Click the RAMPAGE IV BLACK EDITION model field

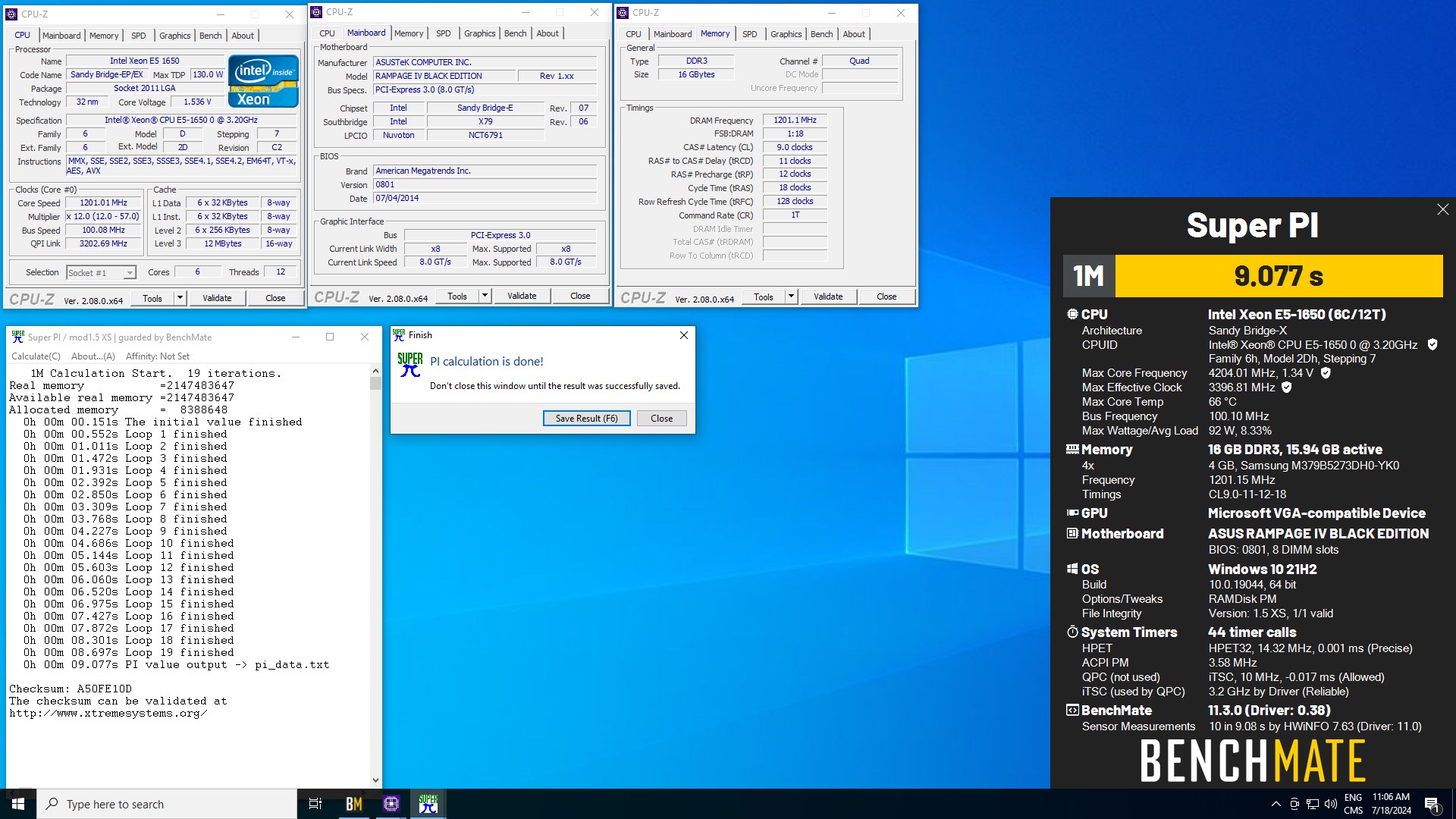click(444, 77)
